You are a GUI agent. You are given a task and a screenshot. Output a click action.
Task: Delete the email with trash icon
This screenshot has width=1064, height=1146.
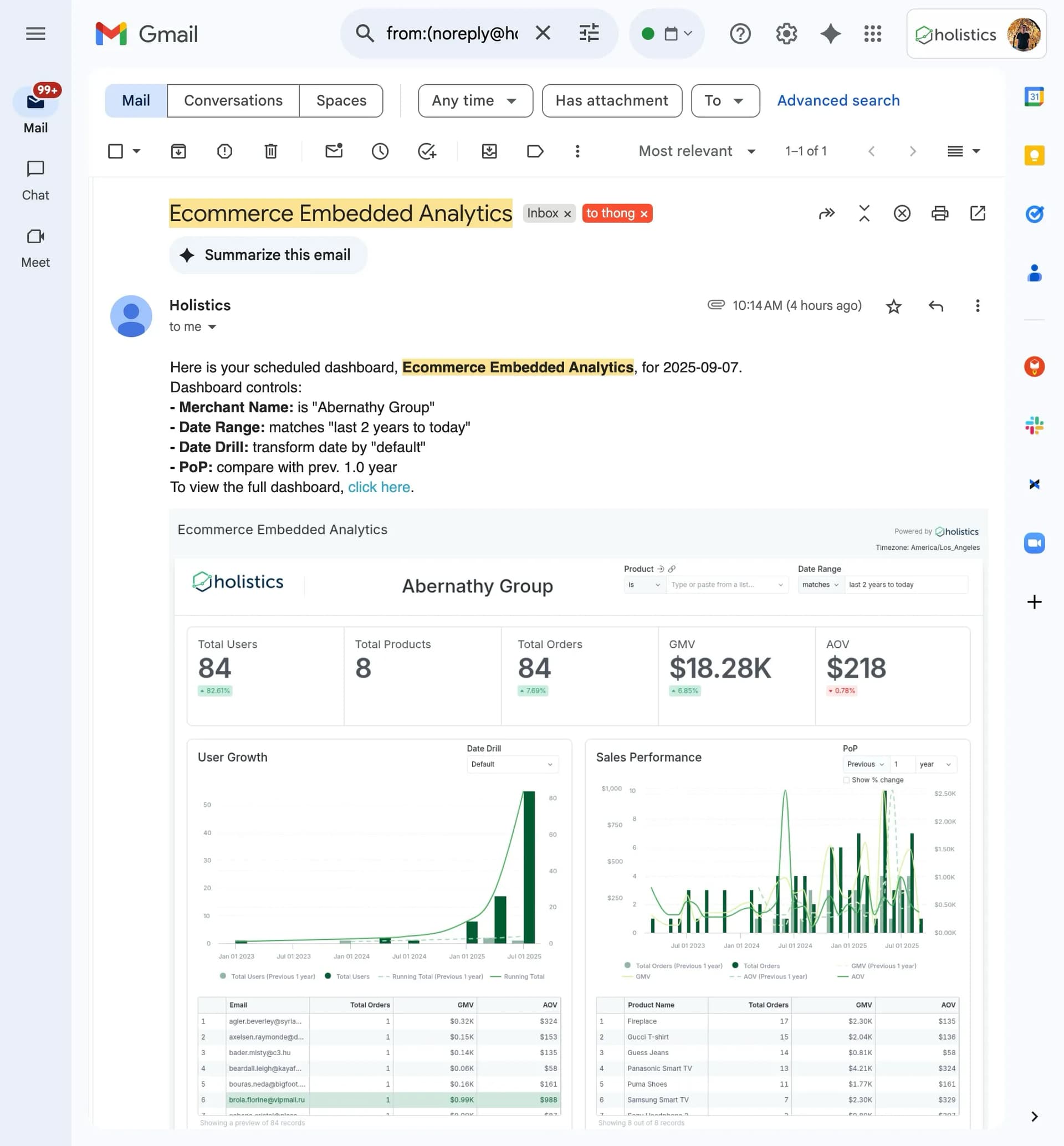(x=270, y=151)
